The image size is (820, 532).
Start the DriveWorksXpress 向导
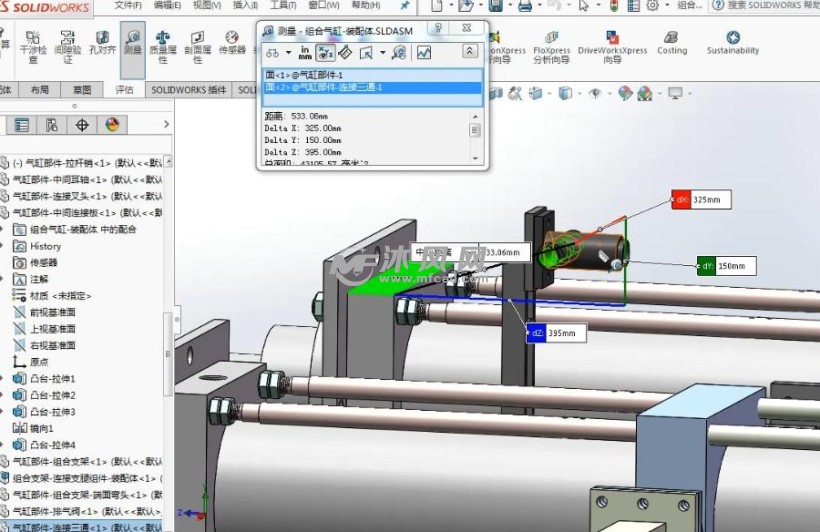click(612, 47)
